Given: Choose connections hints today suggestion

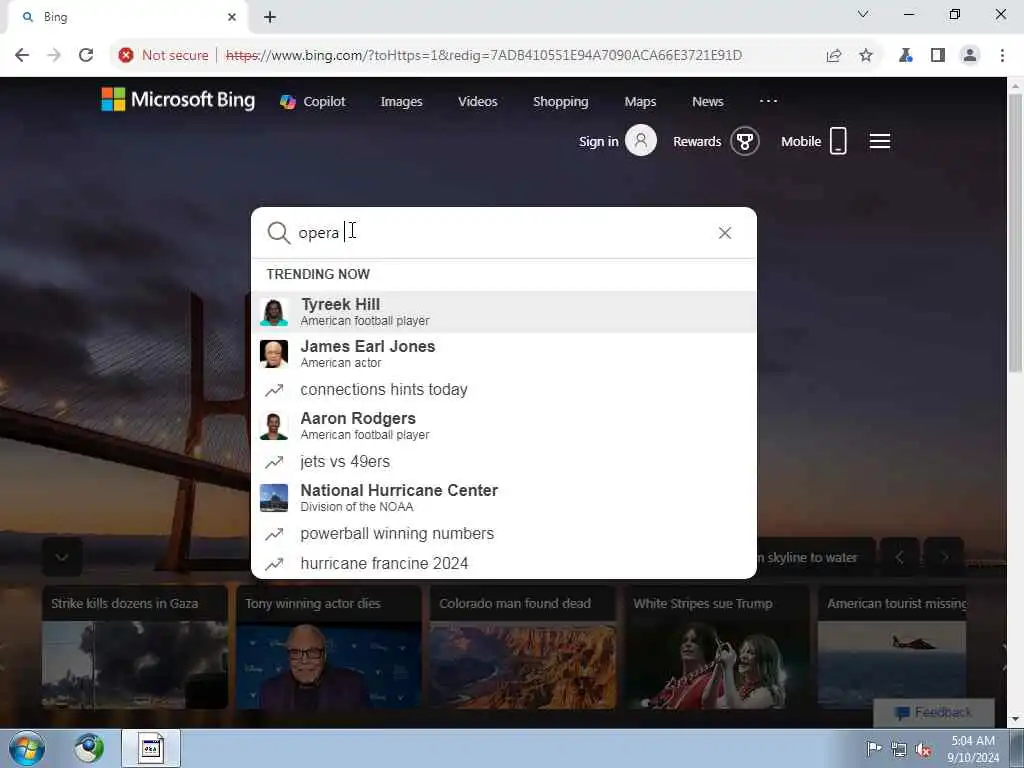Looking at the screenshot, I should pyautogui.click(x=504, y=390).
